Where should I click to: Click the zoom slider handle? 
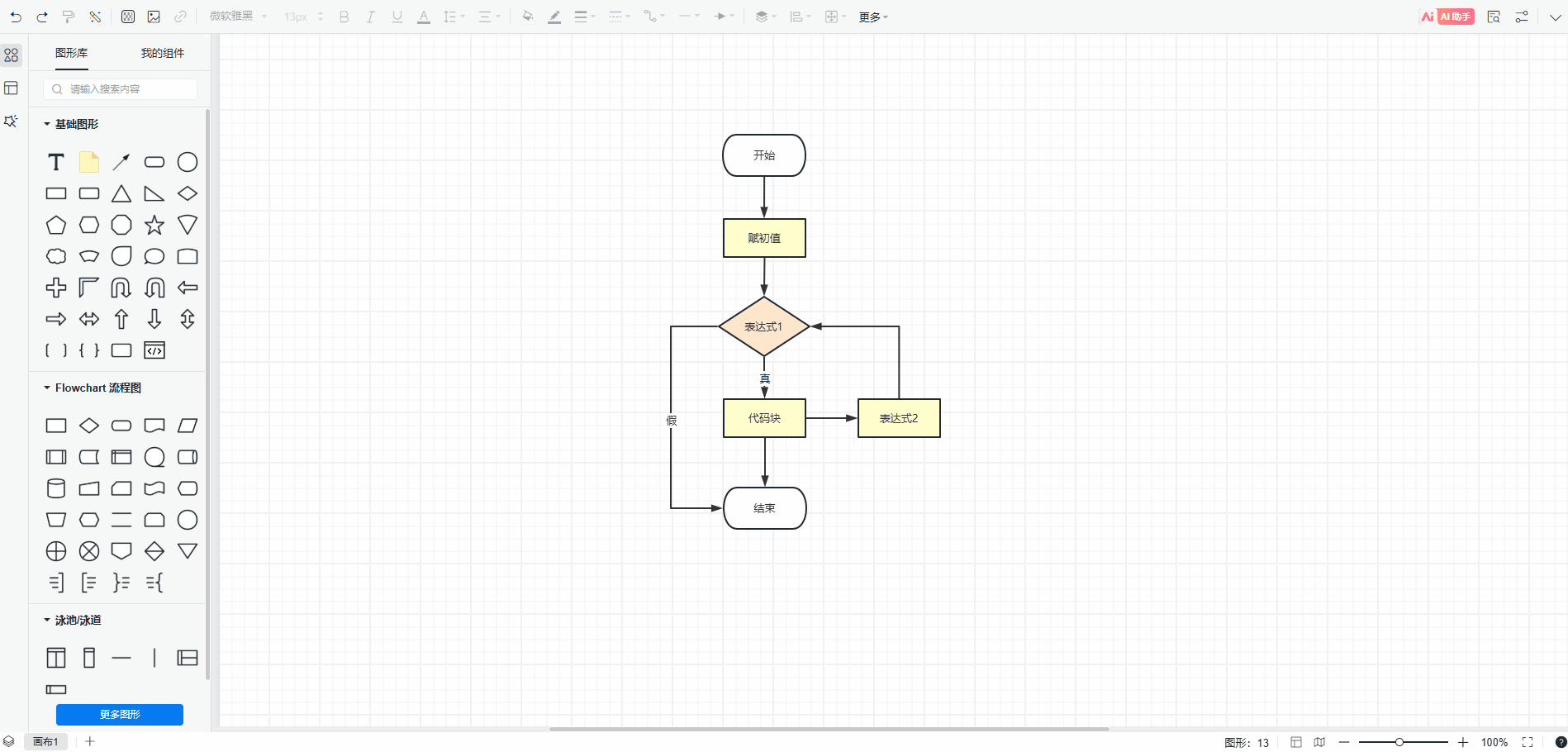coord(1399,742)
